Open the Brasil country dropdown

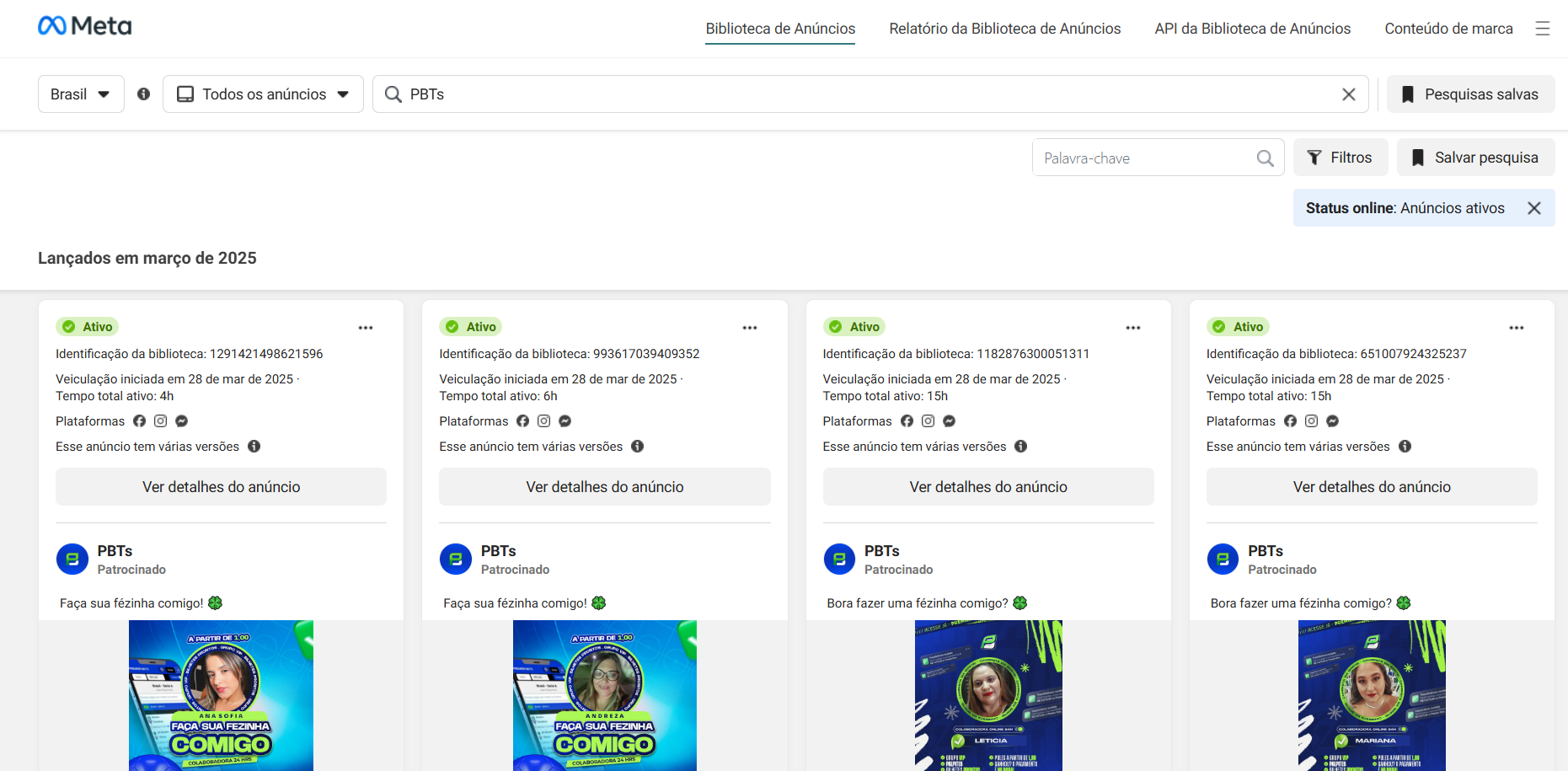point(81,94)
